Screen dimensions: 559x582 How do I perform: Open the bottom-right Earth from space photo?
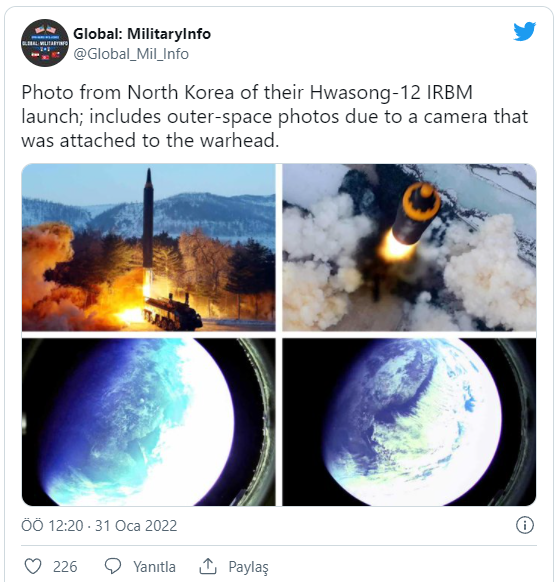coord(409,422)
